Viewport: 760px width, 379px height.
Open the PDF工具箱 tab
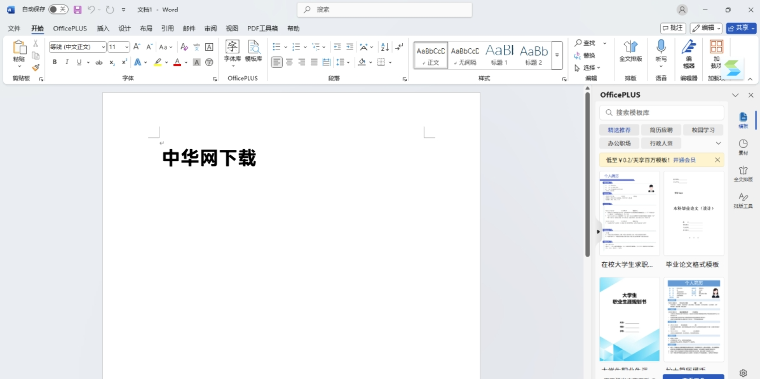point(262,28)
